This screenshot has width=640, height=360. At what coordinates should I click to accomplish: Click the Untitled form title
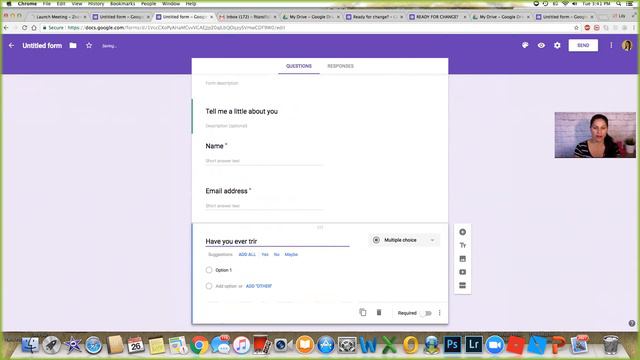[x=42, y=46]
